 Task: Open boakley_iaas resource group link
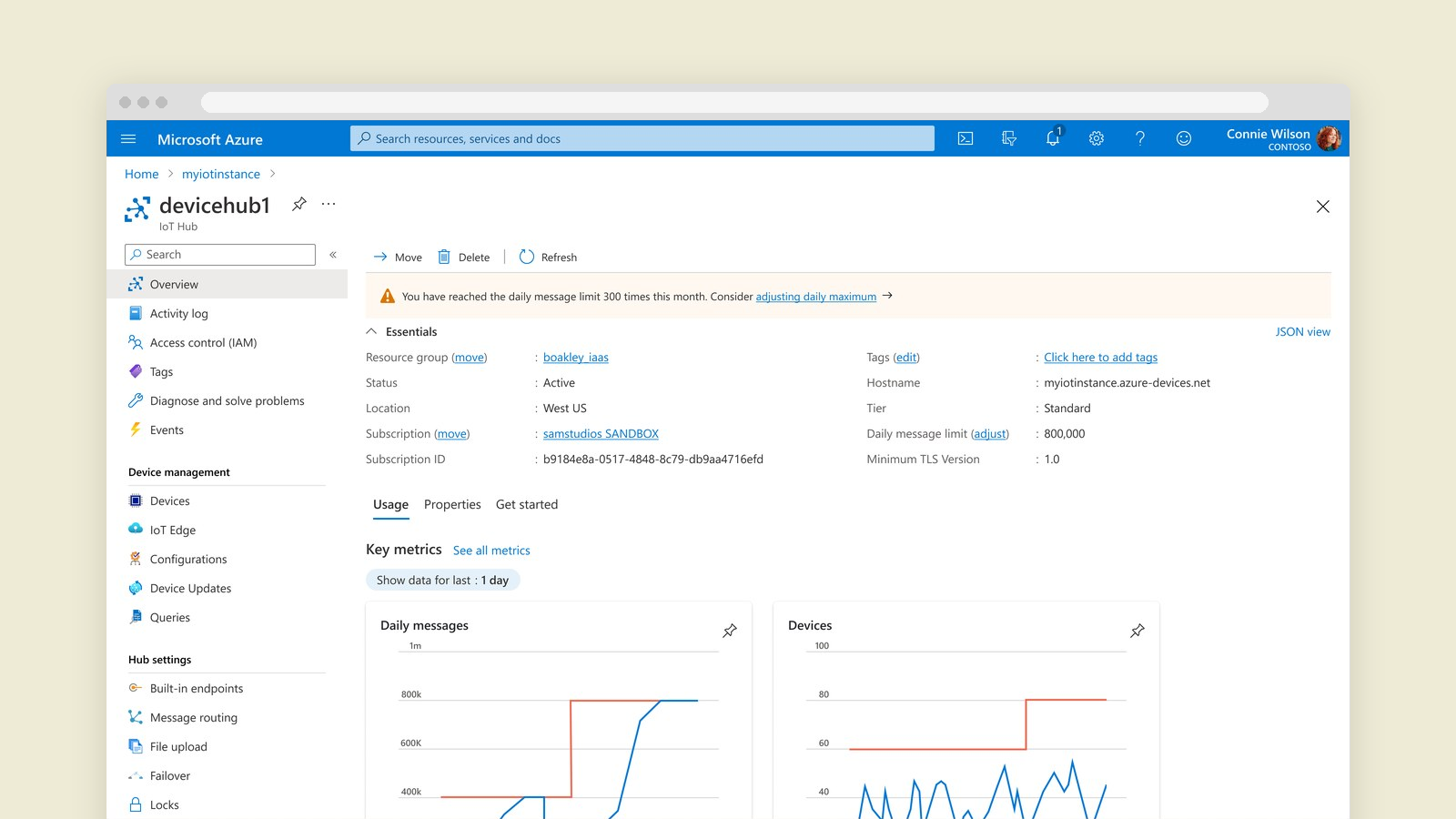(x=576, y=358)
